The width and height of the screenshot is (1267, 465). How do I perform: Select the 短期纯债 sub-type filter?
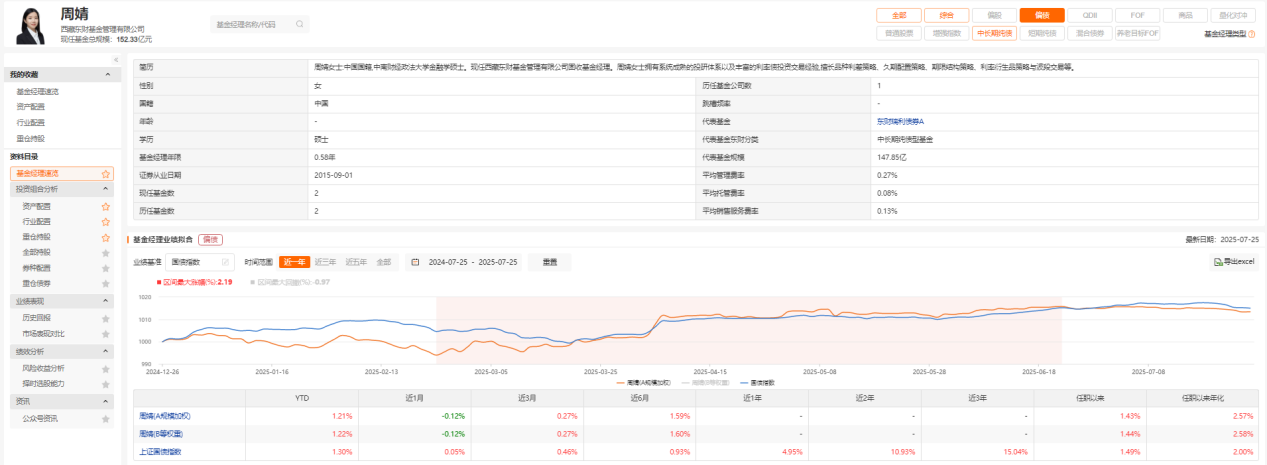tap(1042, 33)
